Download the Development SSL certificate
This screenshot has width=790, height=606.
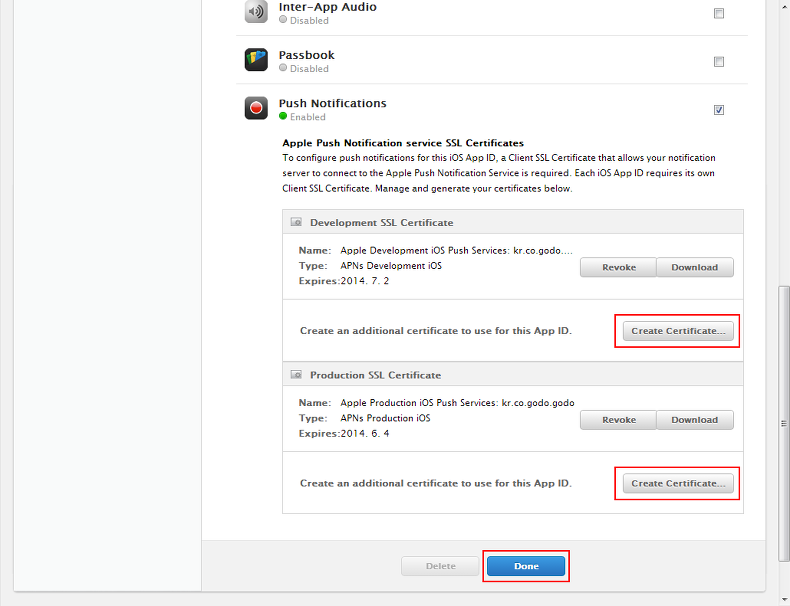coord(695,267)
